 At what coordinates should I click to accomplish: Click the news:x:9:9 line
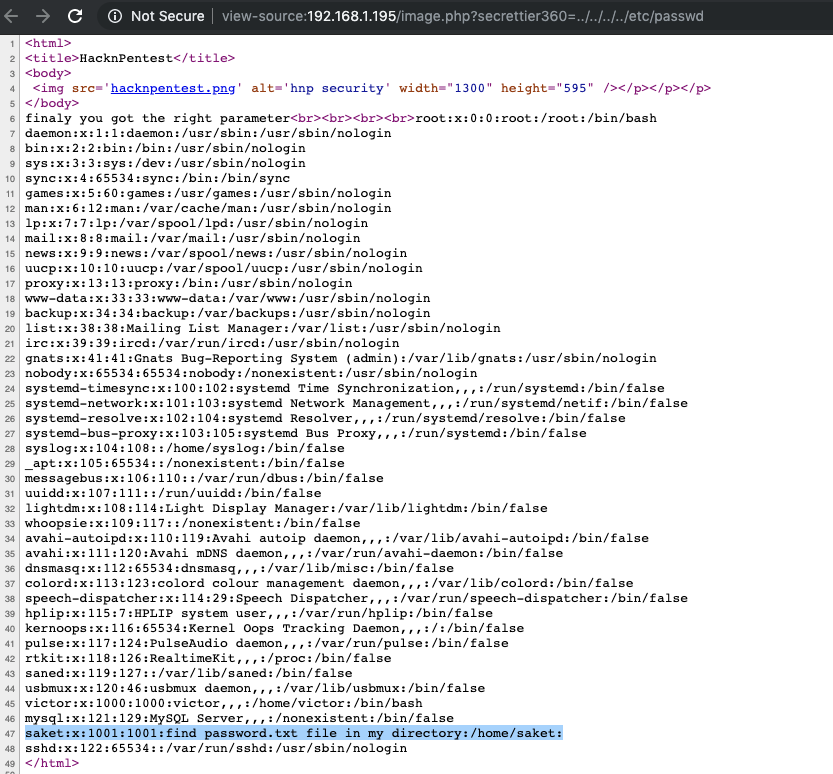coord(216,253)
